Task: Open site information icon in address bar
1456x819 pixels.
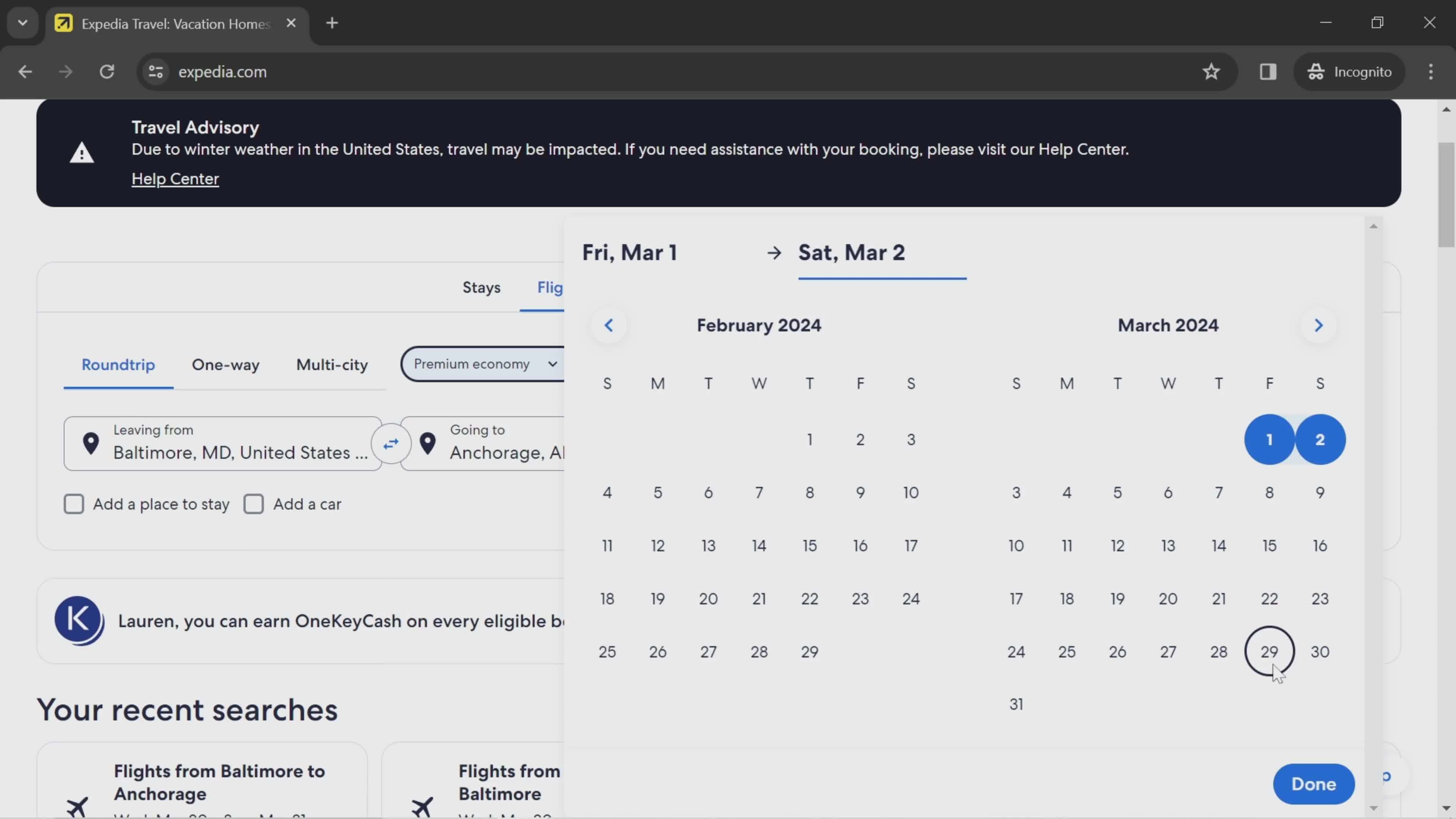Action: [155, 72]
